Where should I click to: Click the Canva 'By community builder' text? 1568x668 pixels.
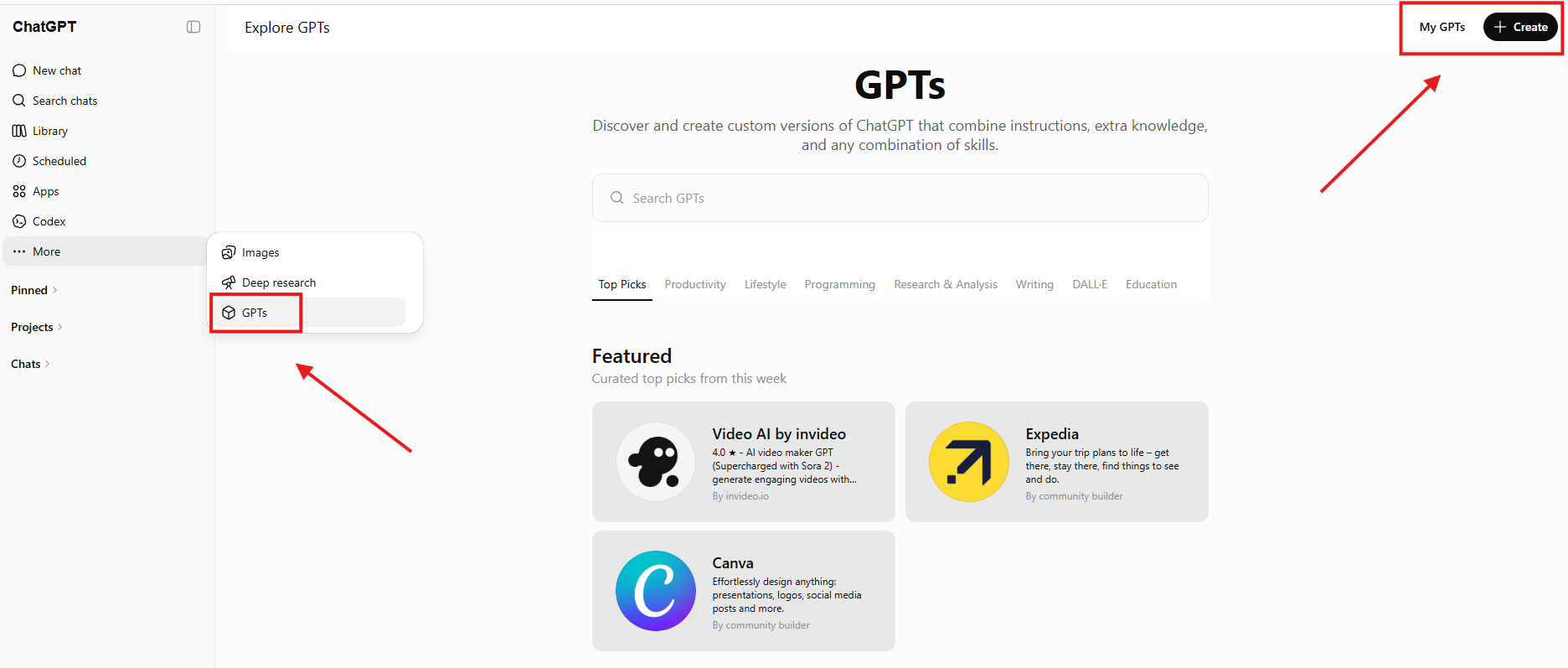pyautogui.click(x=761, y=625)
